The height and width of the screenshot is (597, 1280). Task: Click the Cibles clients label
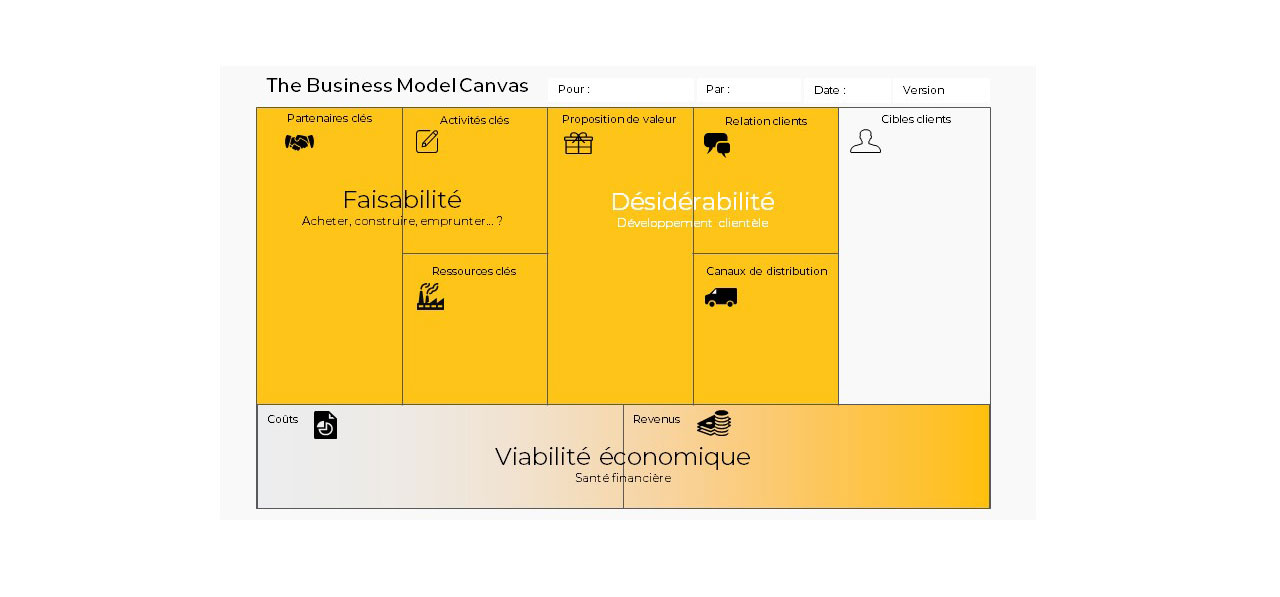(x=916, y=119)
